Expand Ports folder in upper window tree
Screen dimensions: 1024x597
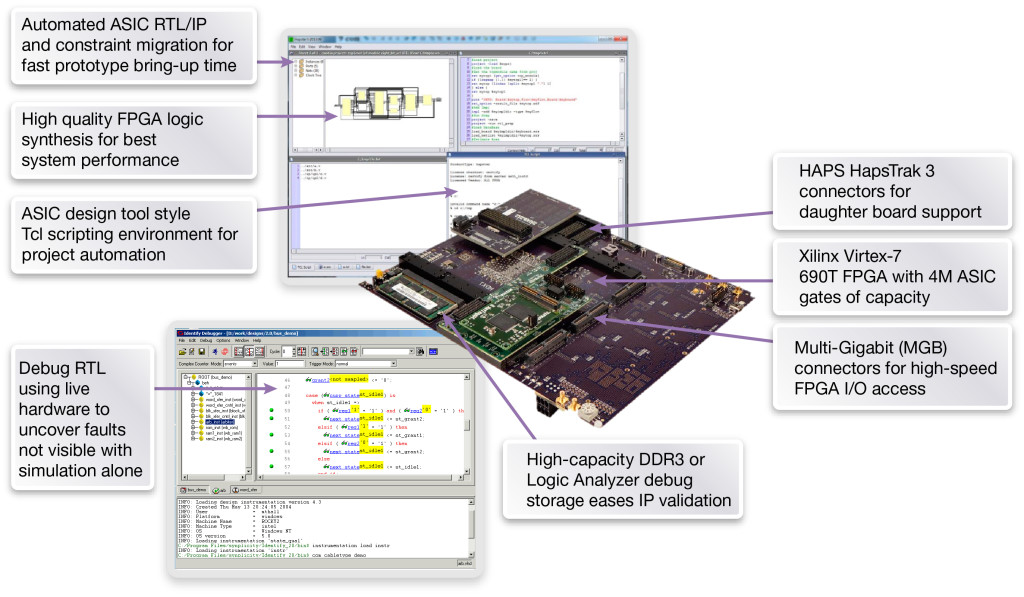tap(295, 66)
